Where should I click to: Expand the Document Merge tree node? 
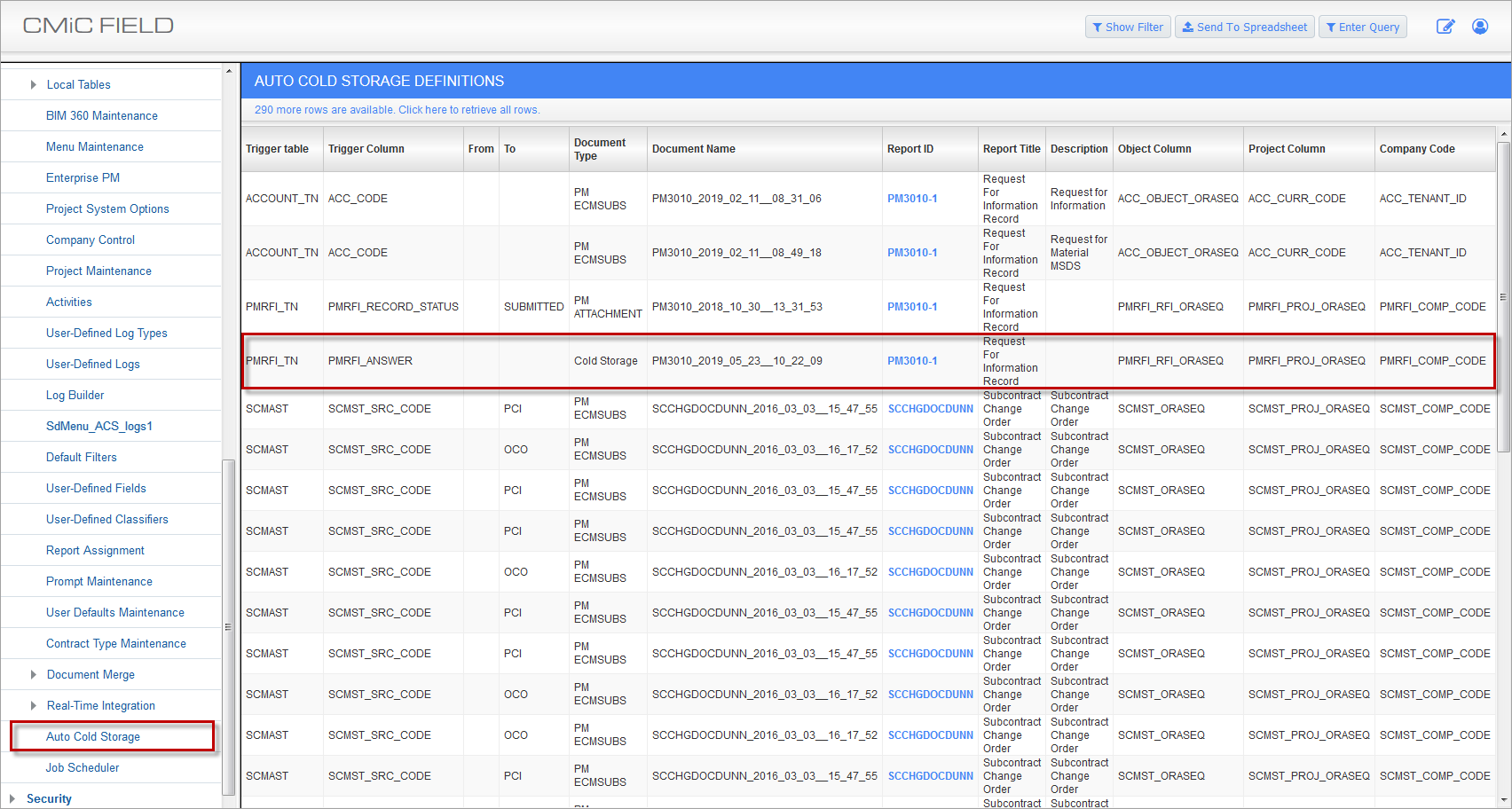click(34, 674)
